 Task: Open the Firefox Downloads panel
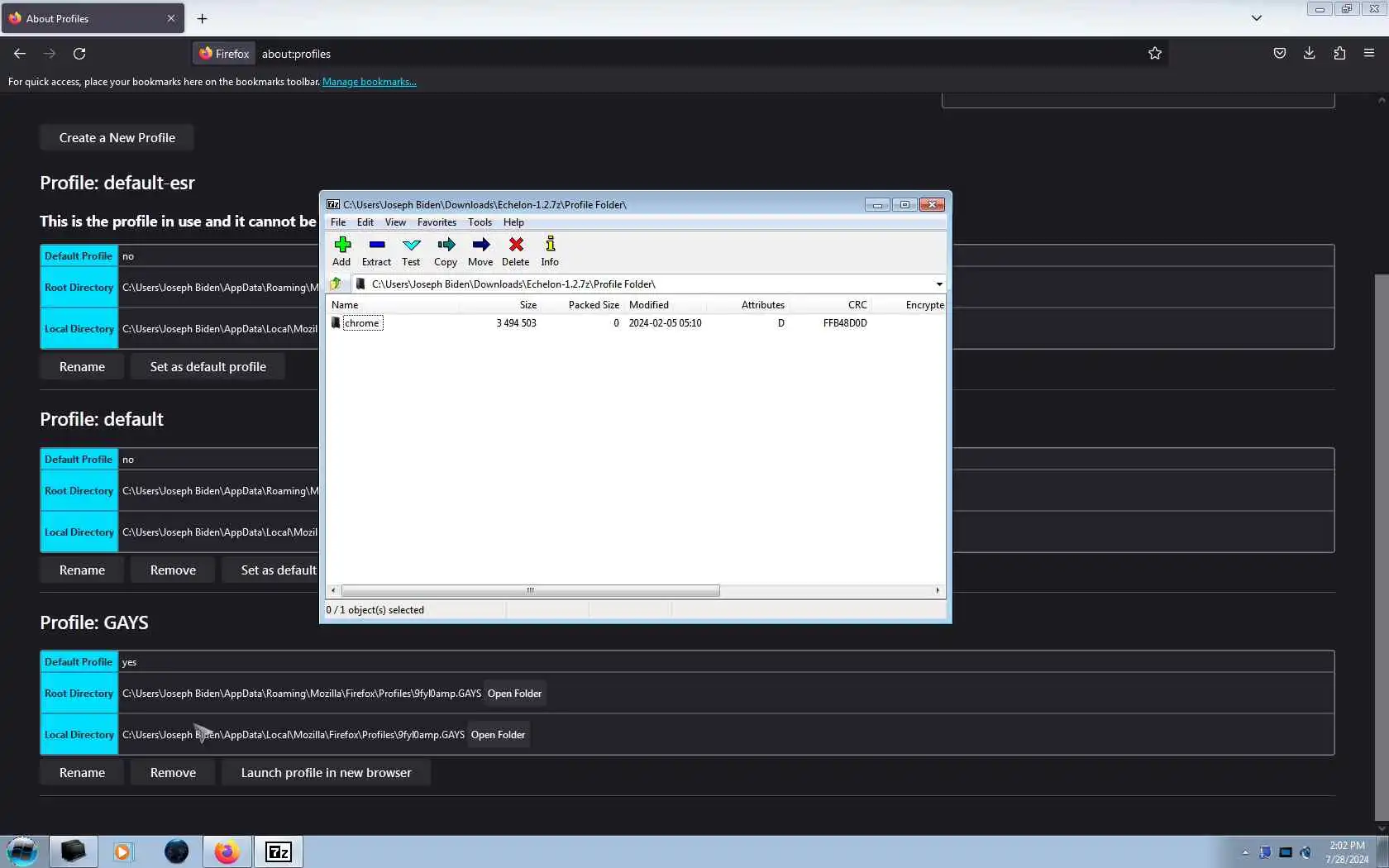pos(1310,54)
